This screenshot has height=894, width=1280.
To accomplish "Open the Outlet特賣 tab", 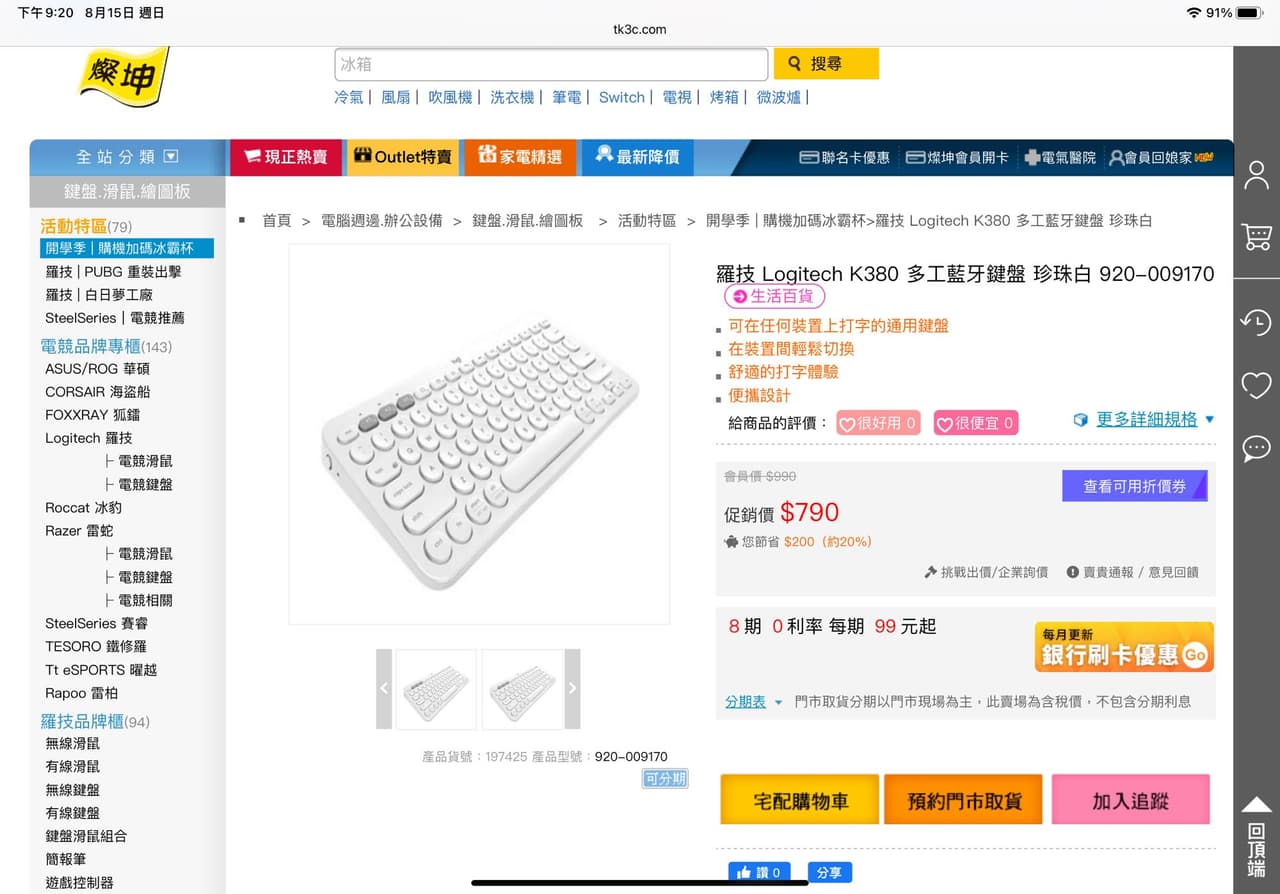I will (403, 157).
